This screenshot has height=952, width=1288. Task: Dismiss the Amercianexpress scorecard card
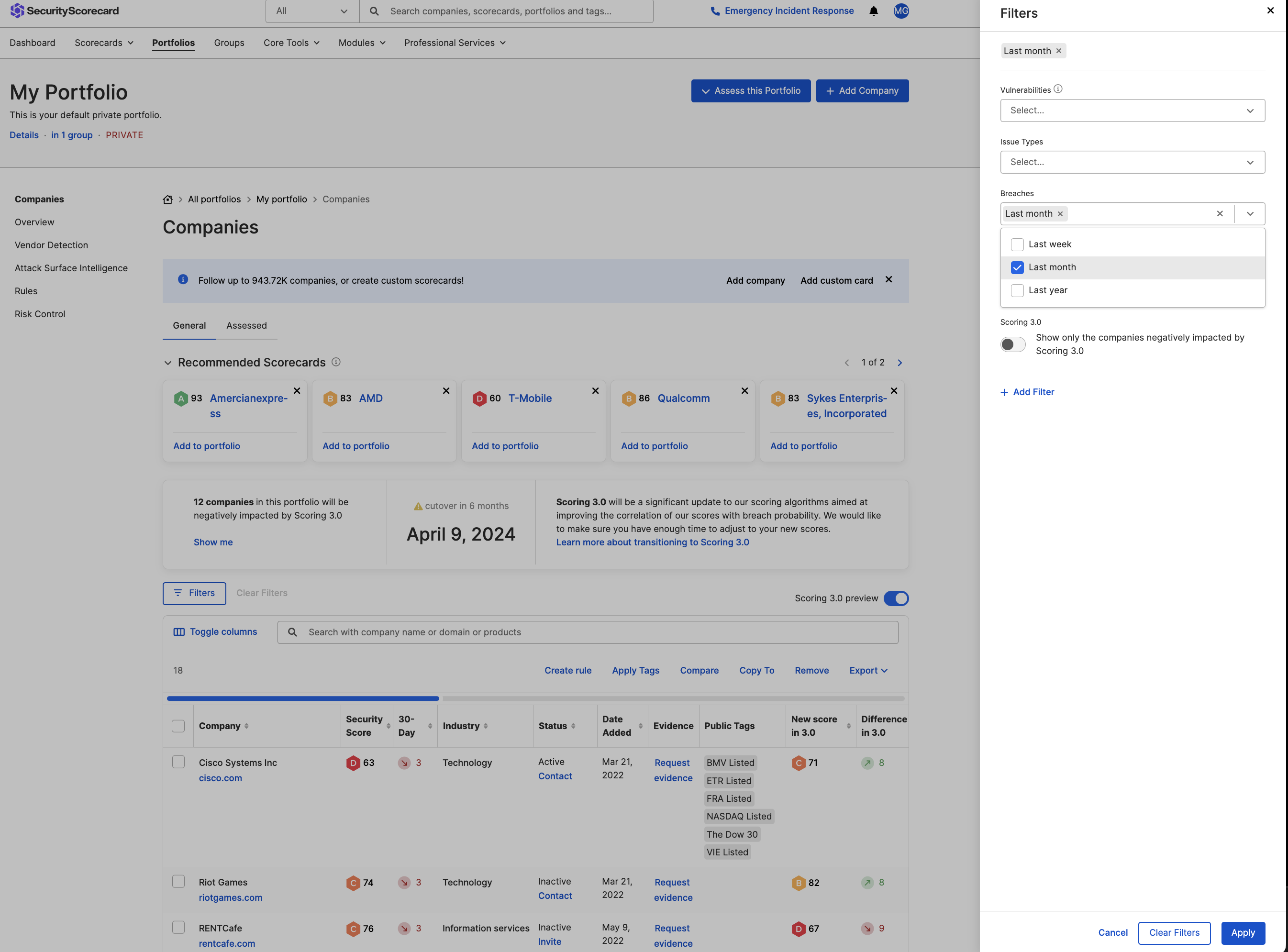point(297,391)
